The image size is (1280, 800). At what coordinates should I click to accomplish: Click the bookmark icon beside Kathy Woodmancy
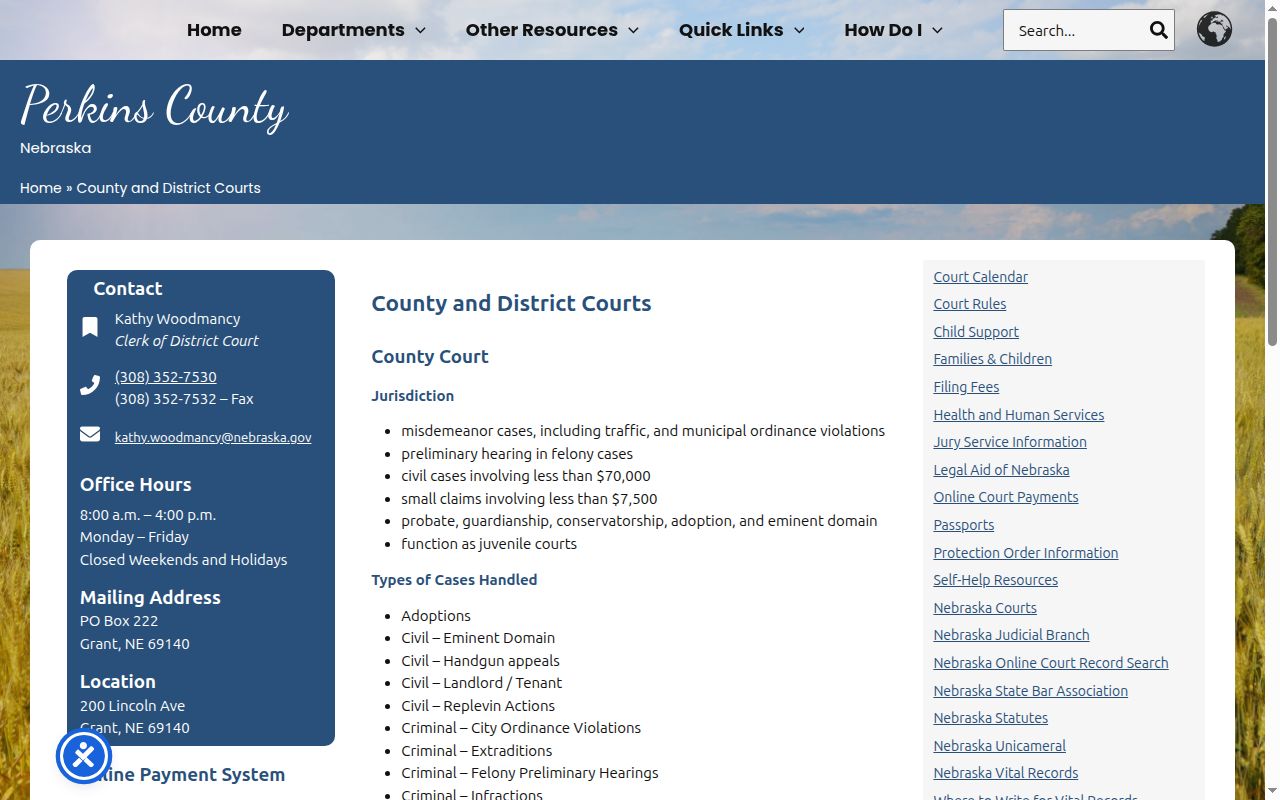pyautogui.click(x=90, y=327)
